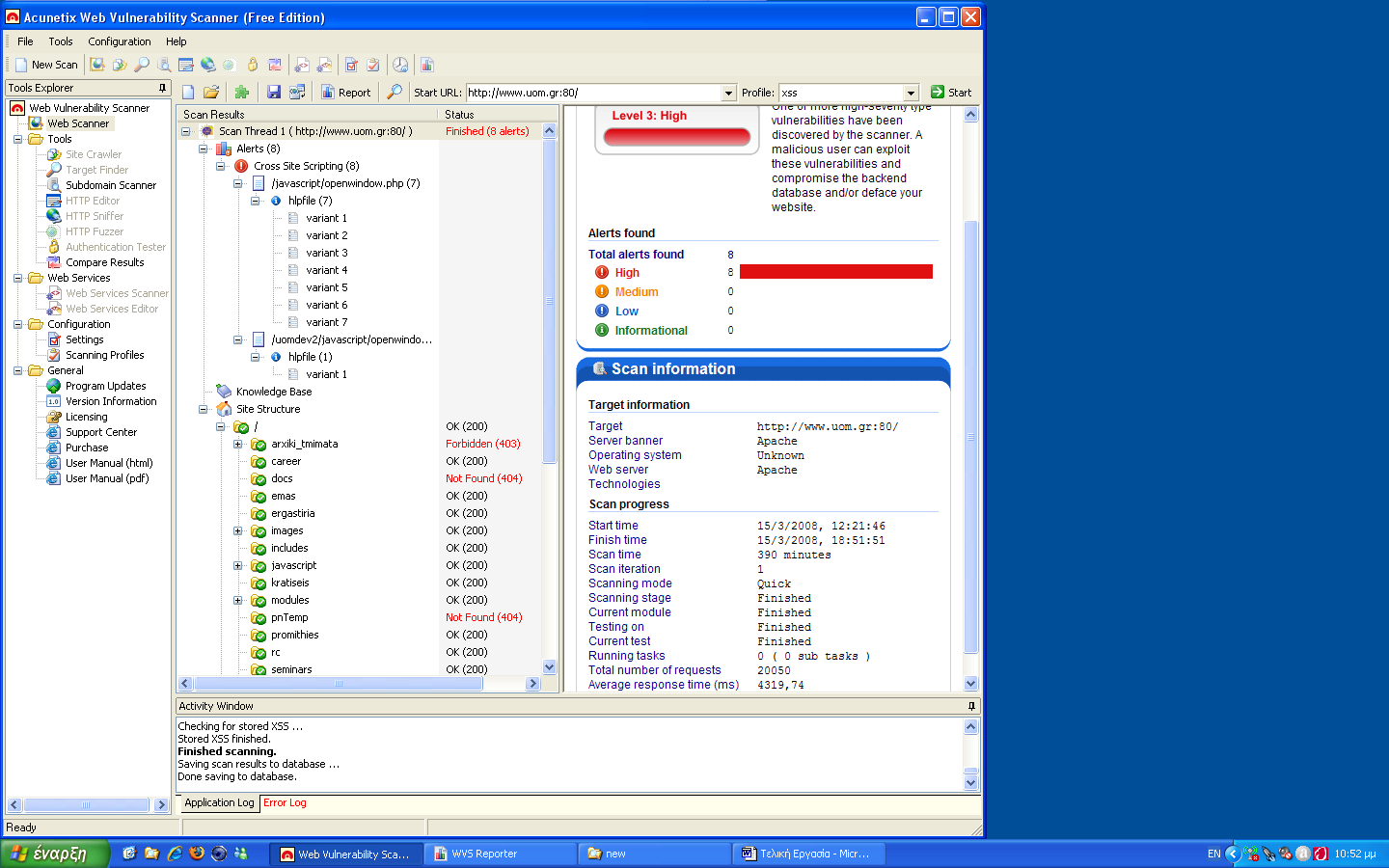Image resolution: width=1389 pixels, height=868 pixels.
Task: Open the Profile dropdown arrow
Action: tap(911, 93)
